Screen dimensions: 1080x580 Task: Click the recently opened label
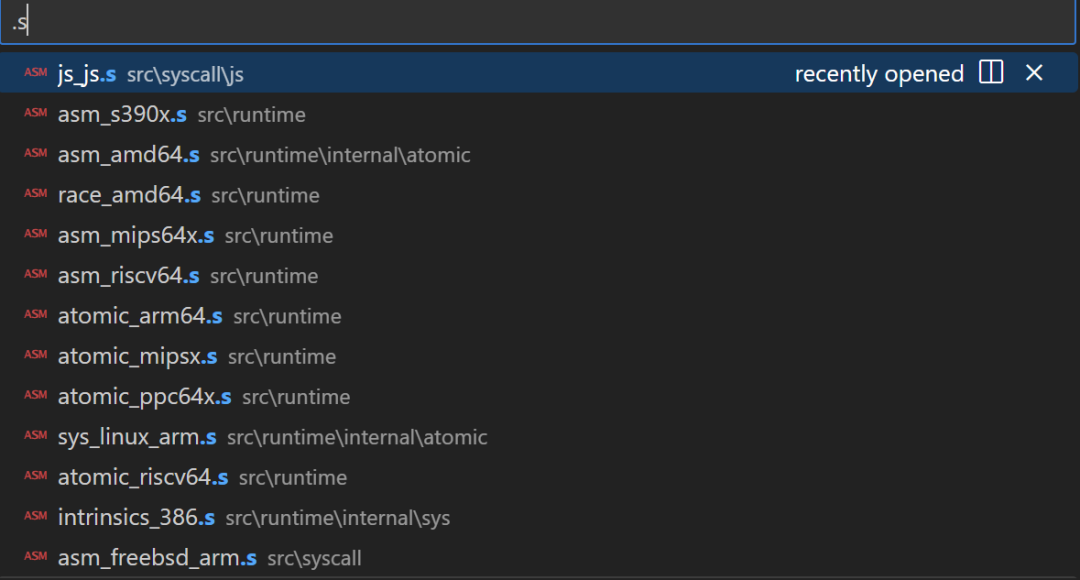point(879,74)
